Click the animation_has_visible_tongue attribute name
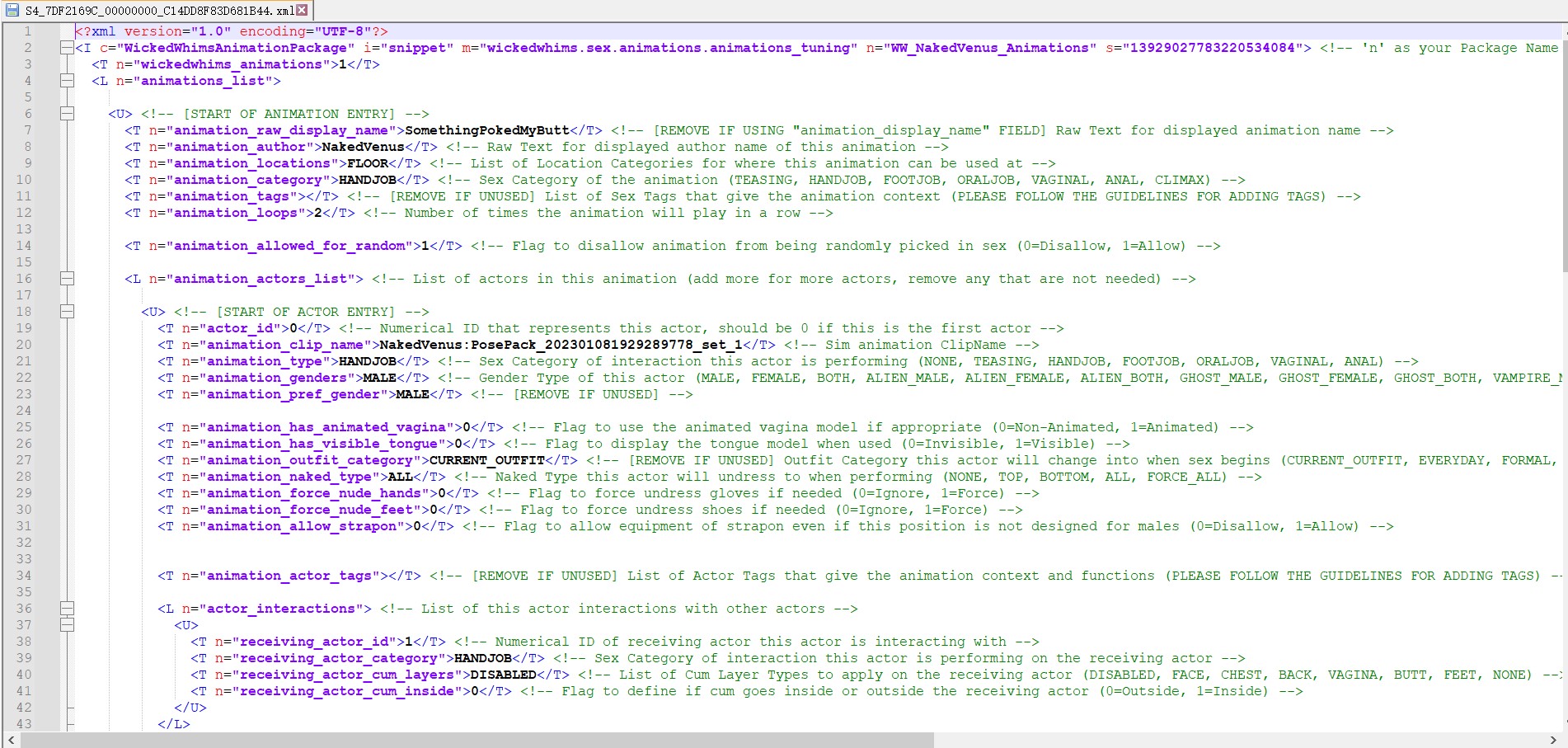 pos(322,444)
